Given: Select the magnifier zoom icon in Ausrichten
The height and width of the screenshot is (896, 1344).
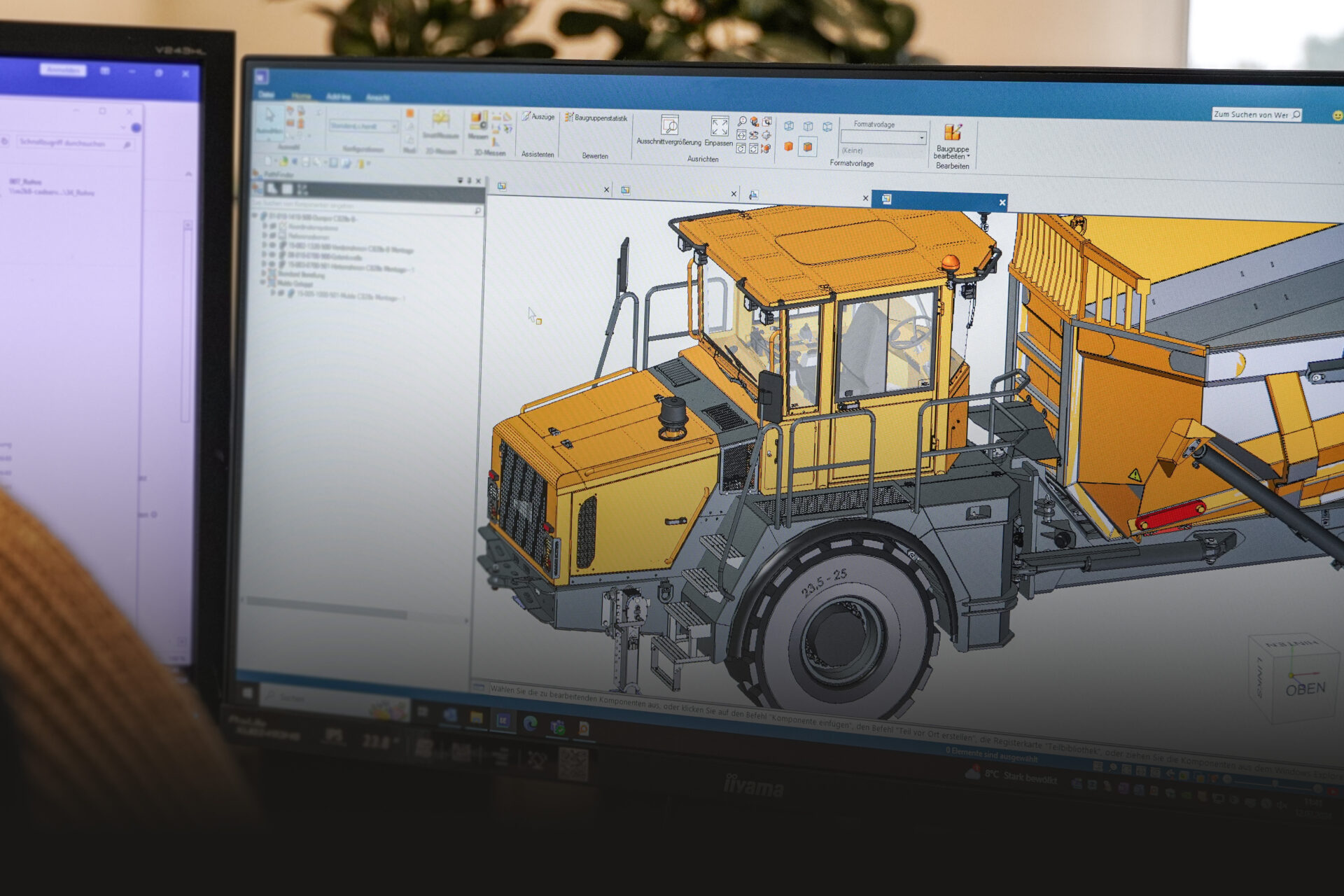Looking at the screenshot, I should 742,122.
